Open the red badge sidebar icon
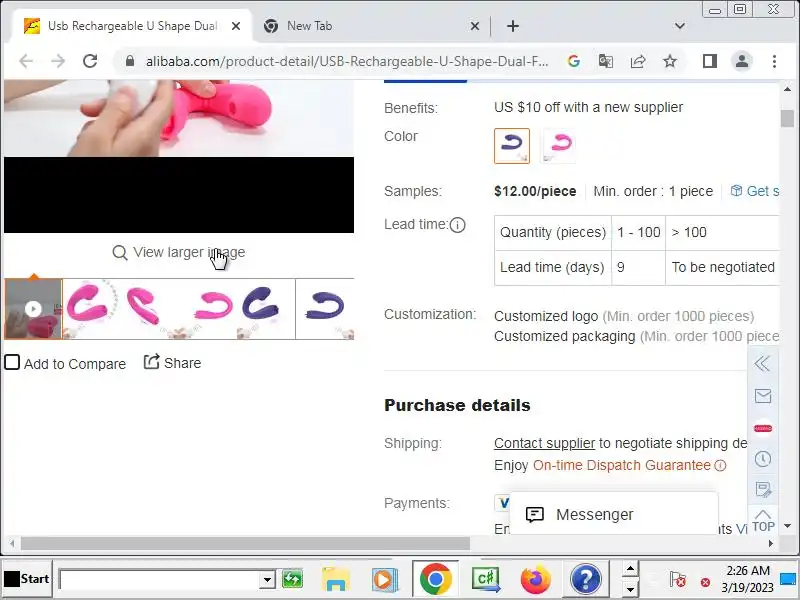The height and width of the screenshot is (600, 800). pyautogui.click(x=763, y=428)
